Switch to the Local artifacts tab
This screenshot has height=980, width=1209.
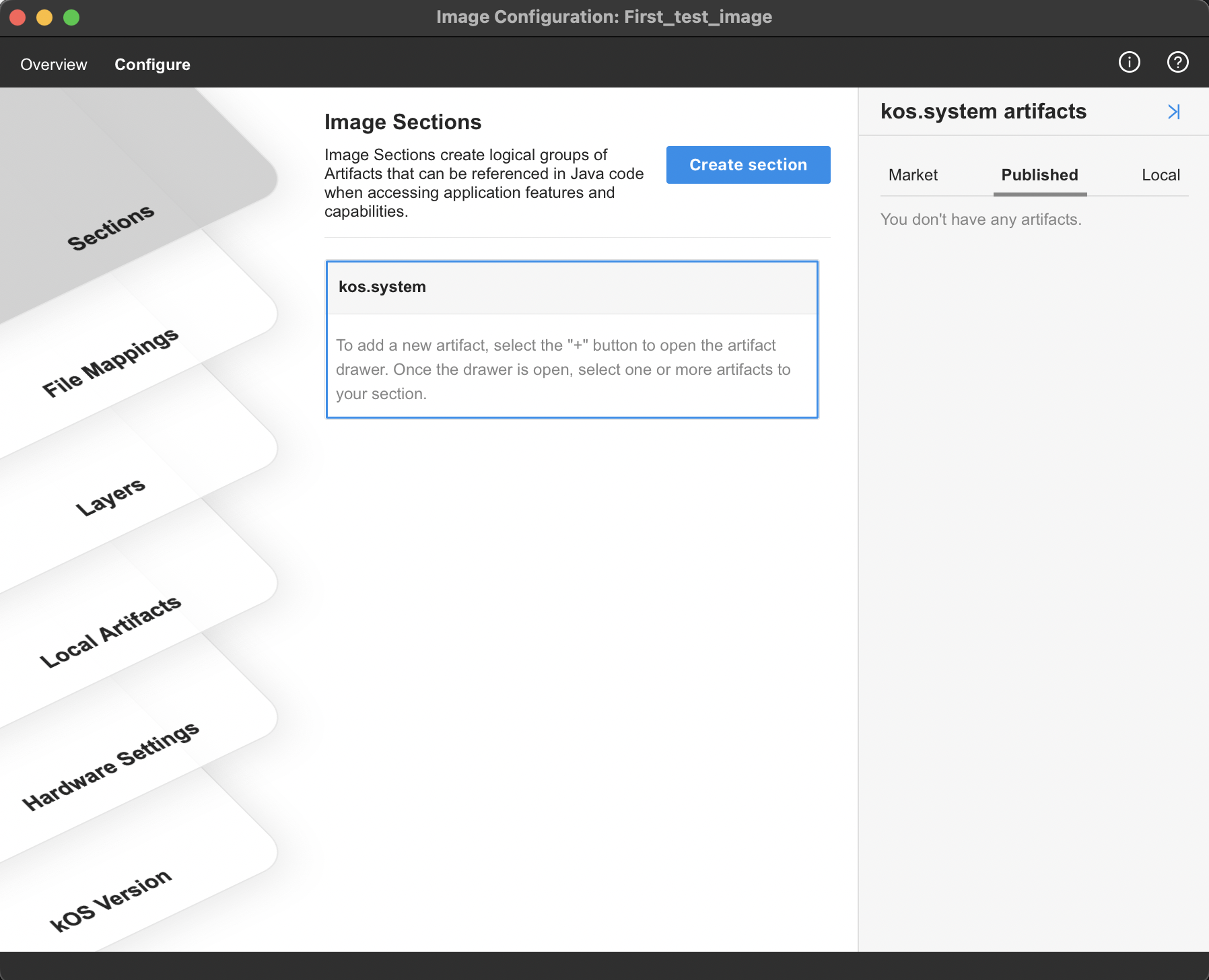click(1161, 175)
